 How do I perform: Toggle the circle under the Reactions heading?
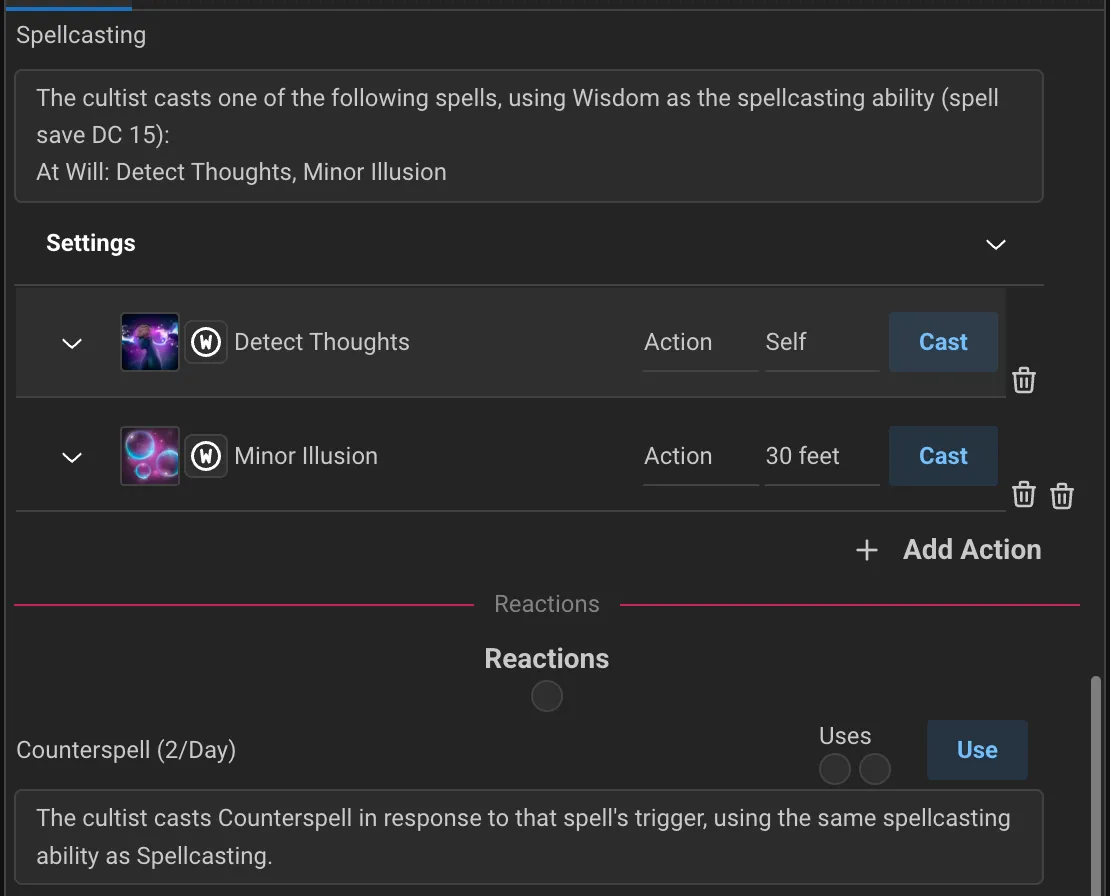547,696
